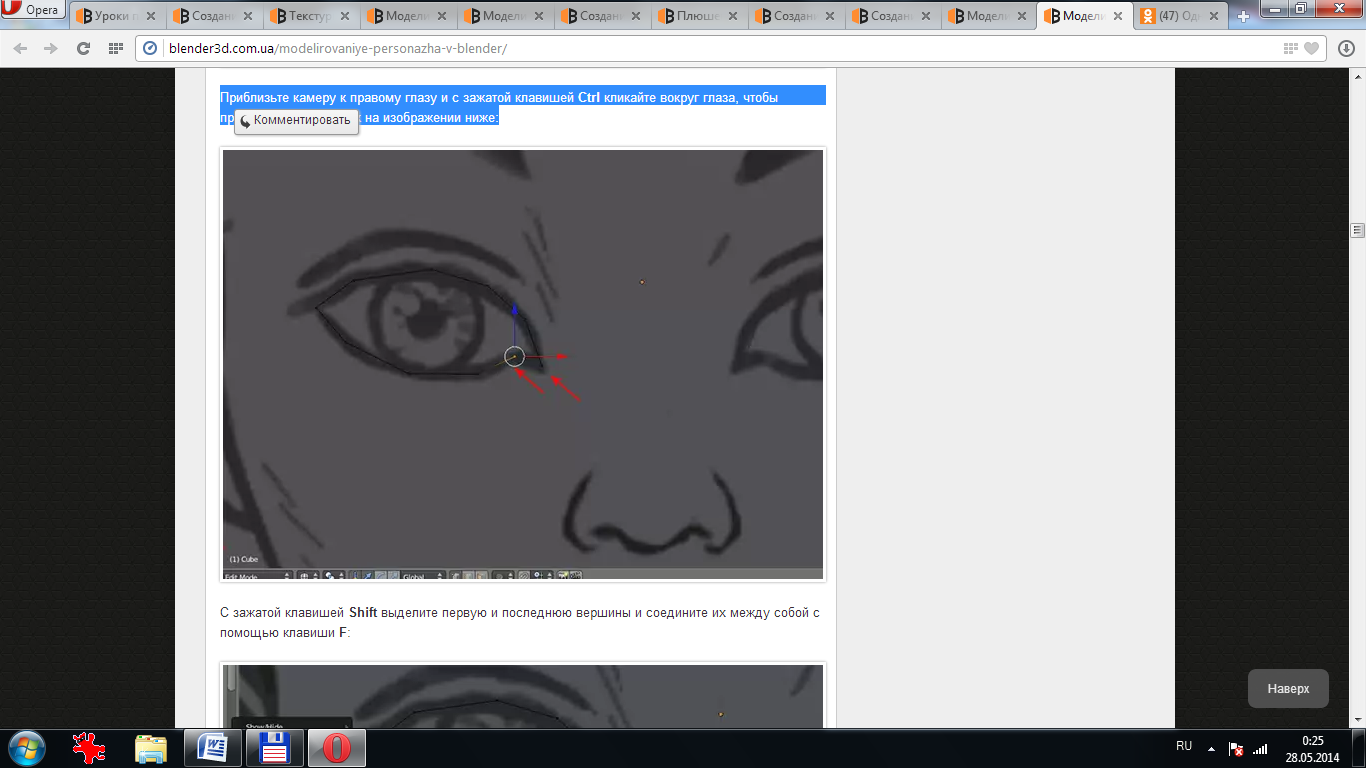Switch to the '(47) Одн' Odnoklassniki tab
1366x768 pixels.
coord(1182,16)
